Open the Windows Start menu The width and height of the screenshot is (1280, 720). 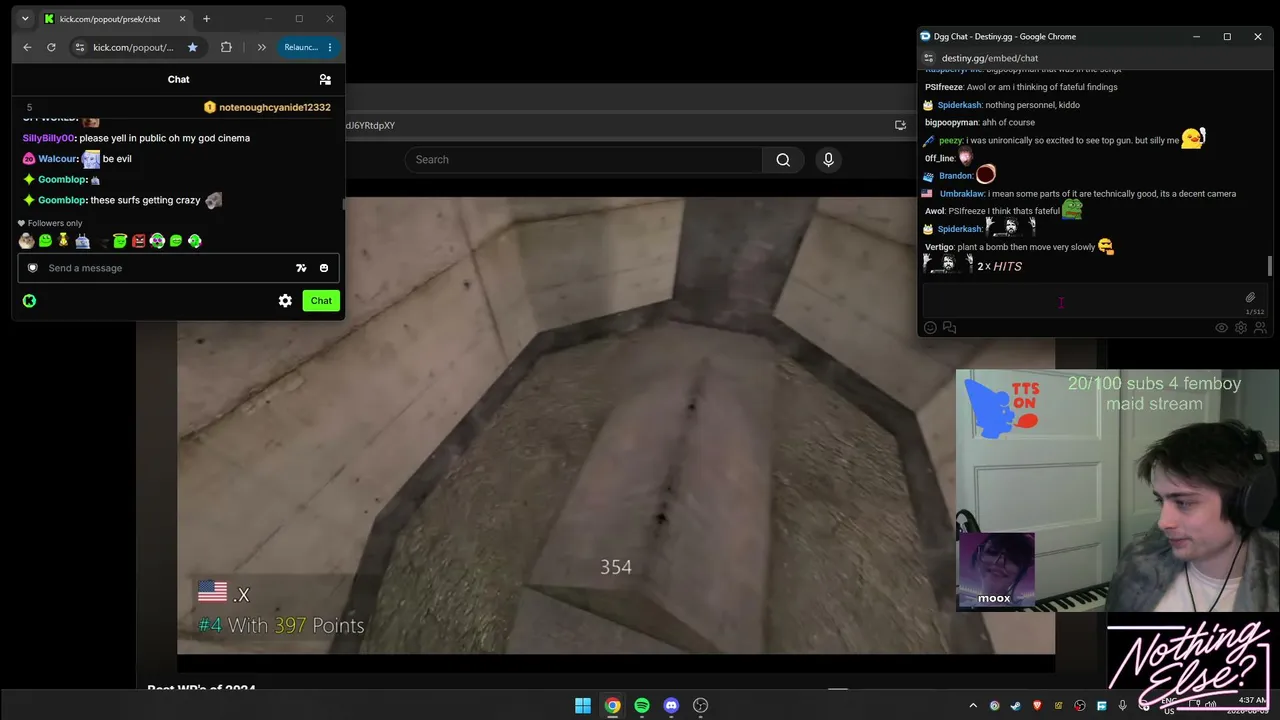tap(583, 705)
